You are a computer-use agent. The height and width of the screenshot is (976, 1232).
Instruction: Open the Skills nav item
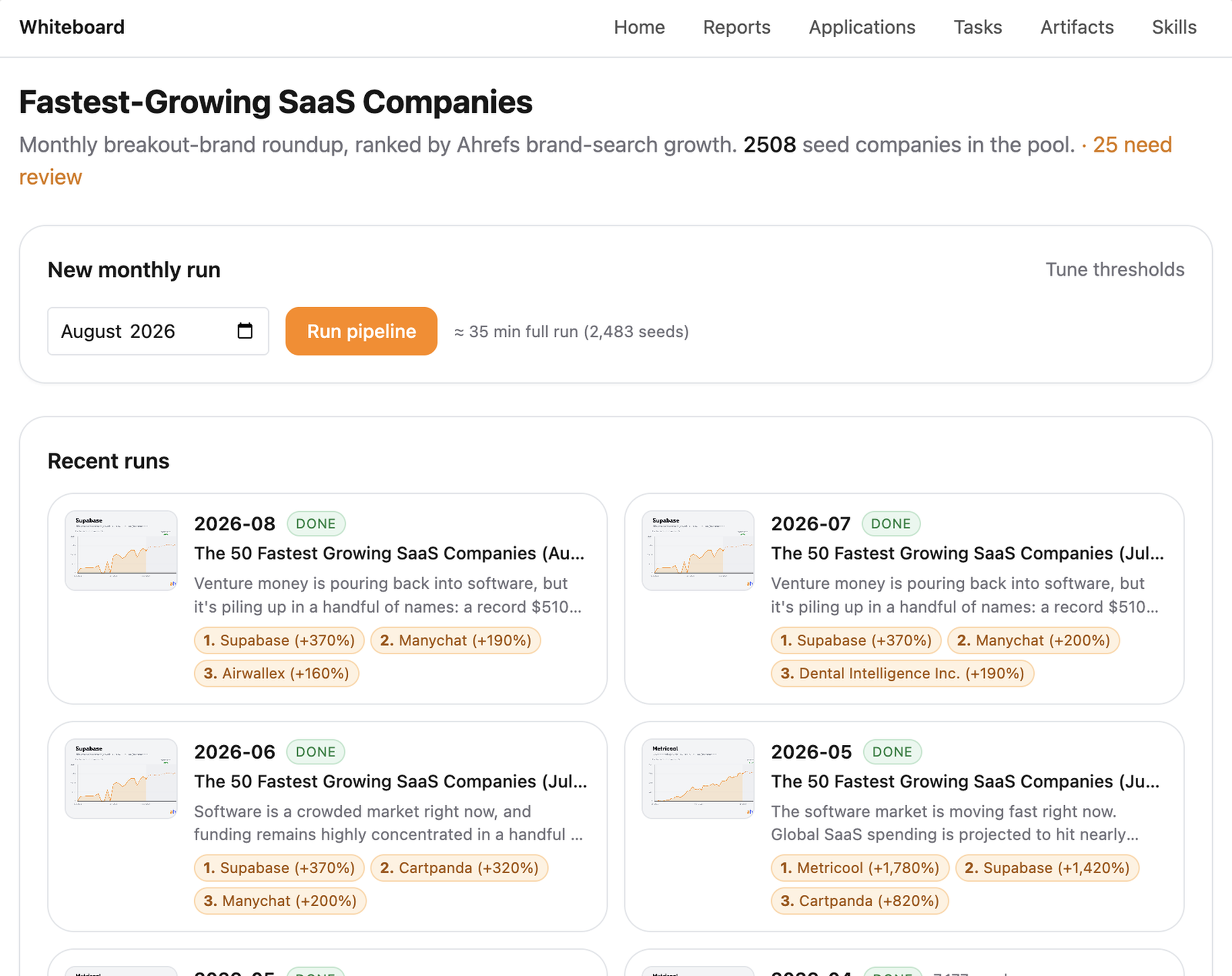coord(1174,27)
